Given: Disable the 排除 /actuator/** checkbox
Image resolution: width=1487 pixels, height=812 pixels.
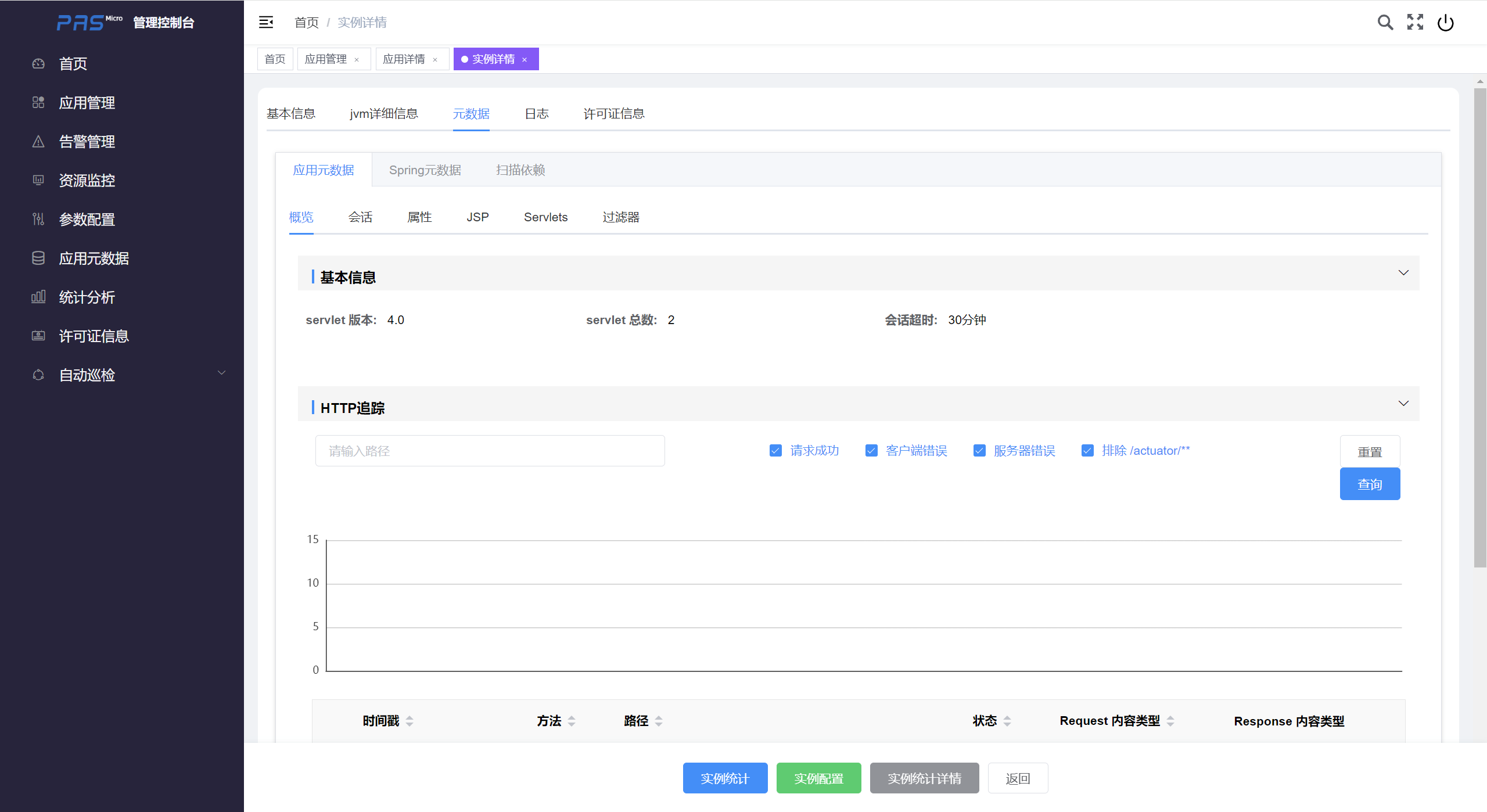Looking at the screenshot, I should pyautogui.click(x=1087, y=451).
